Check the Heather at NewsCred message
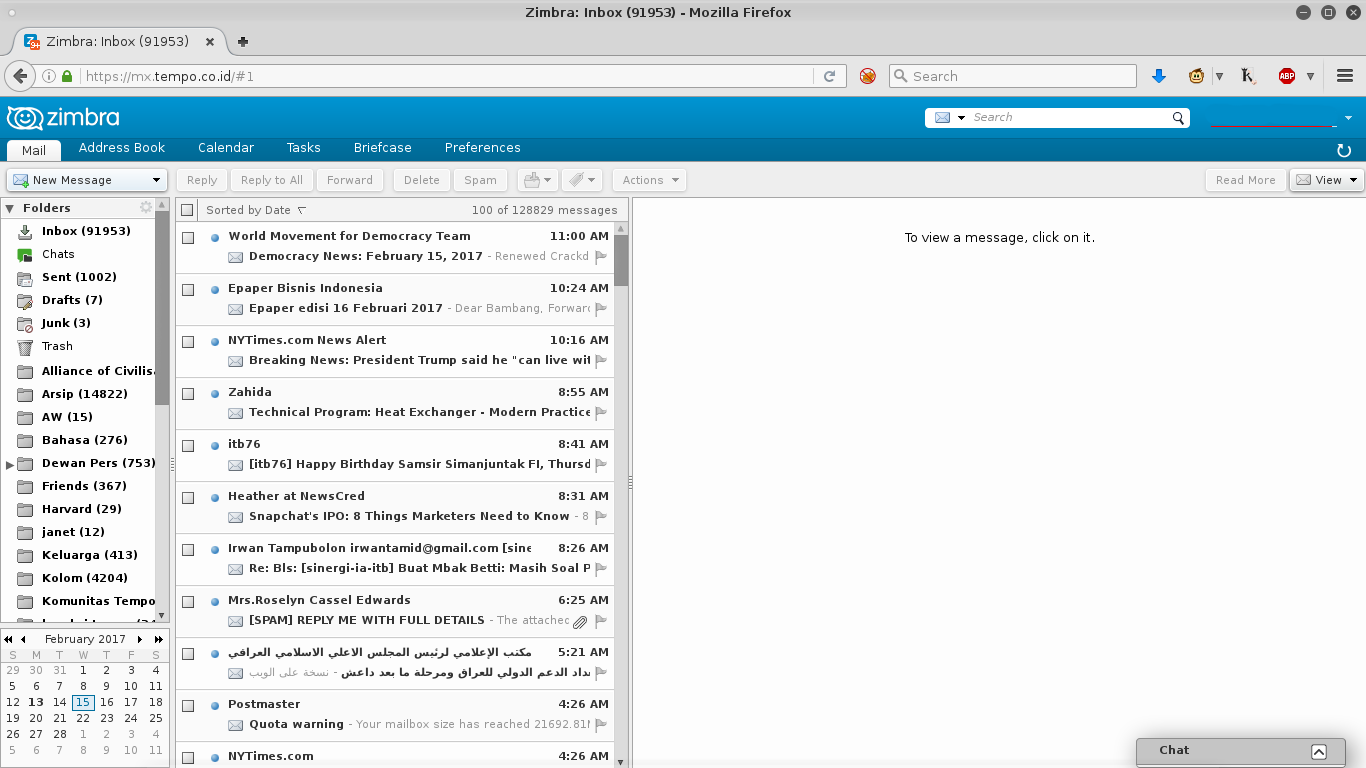Image resolution: width=1366 pixels, height=768 pixels. click(x=188, y=498)
